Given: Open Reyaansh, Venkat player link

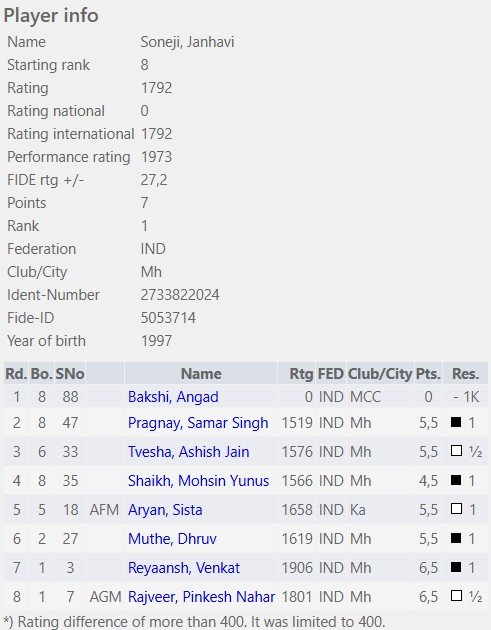Looking at the screenshot, I should pyautogui.click(x=184, y=568).
